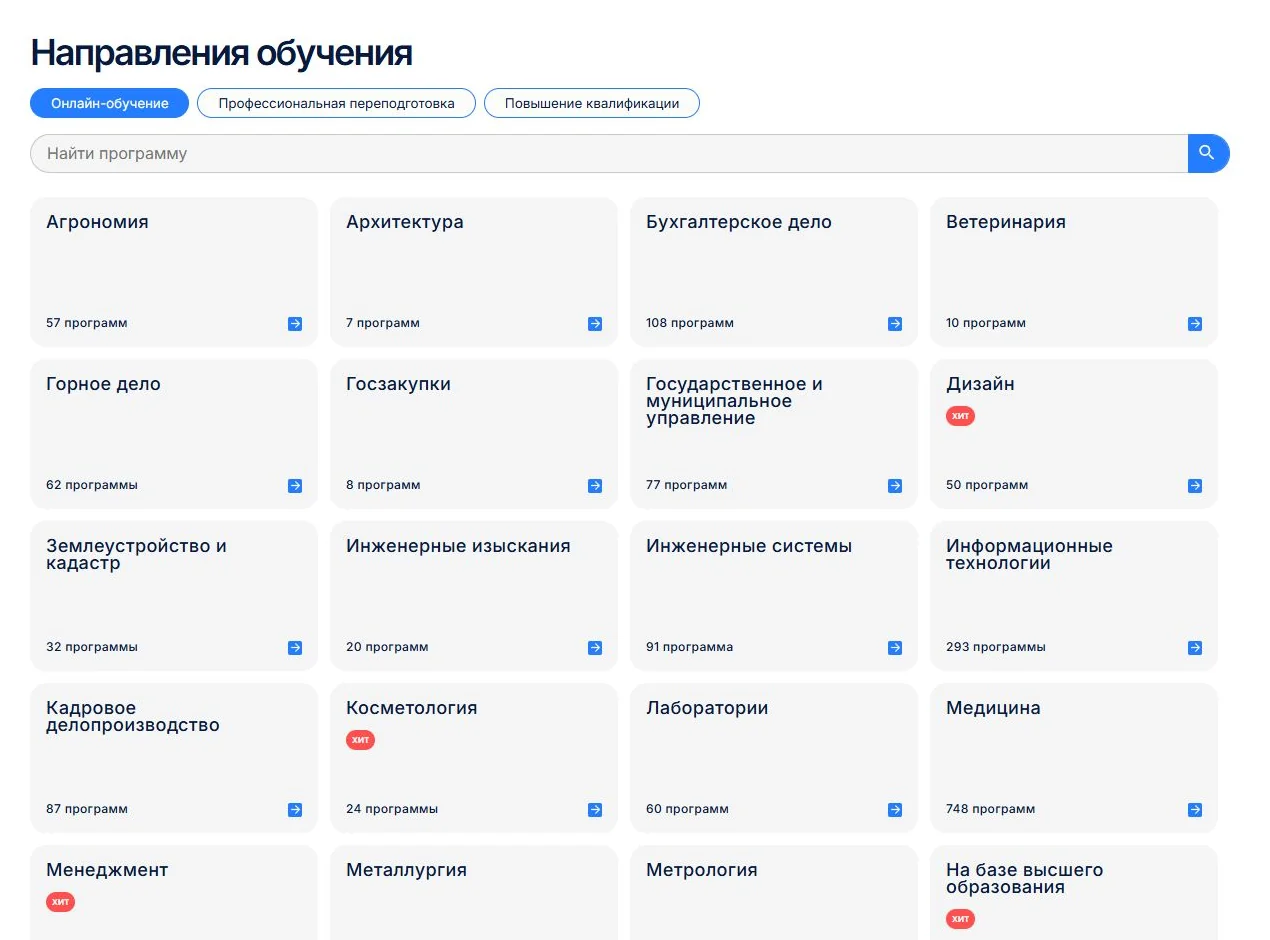Open the Косметология direction title

tap(412, 708)
